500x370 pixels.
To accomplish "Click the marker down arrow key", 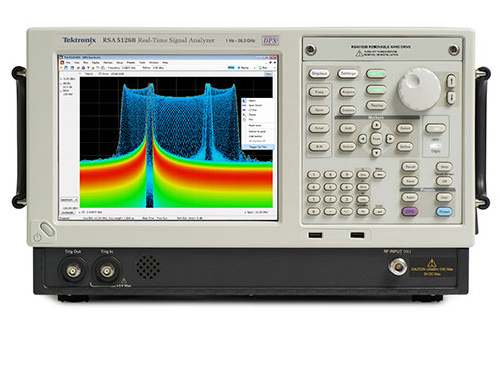I will tap(376, 153).
